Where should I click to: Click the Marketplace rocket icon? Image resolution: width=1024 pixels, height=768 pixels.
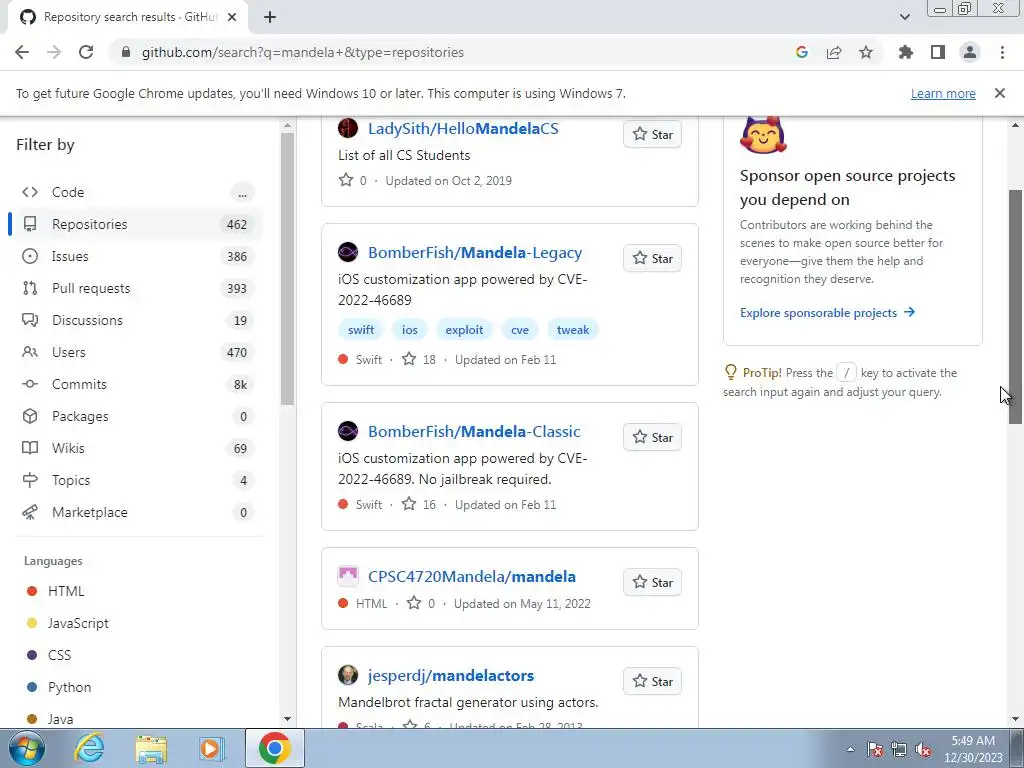[30, 512]
